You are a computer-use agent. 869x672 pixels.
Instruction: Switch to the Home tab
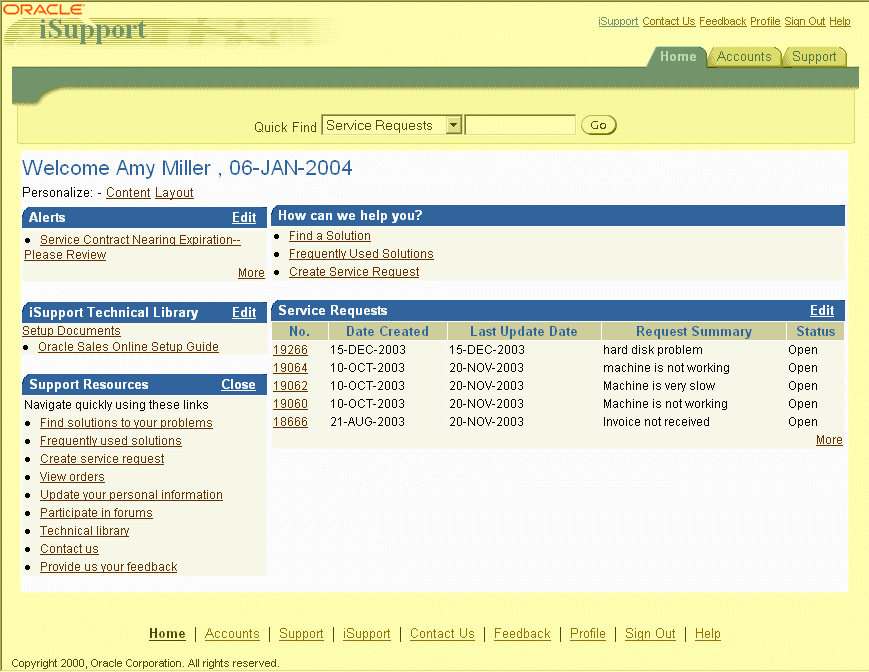click(678, 57)
